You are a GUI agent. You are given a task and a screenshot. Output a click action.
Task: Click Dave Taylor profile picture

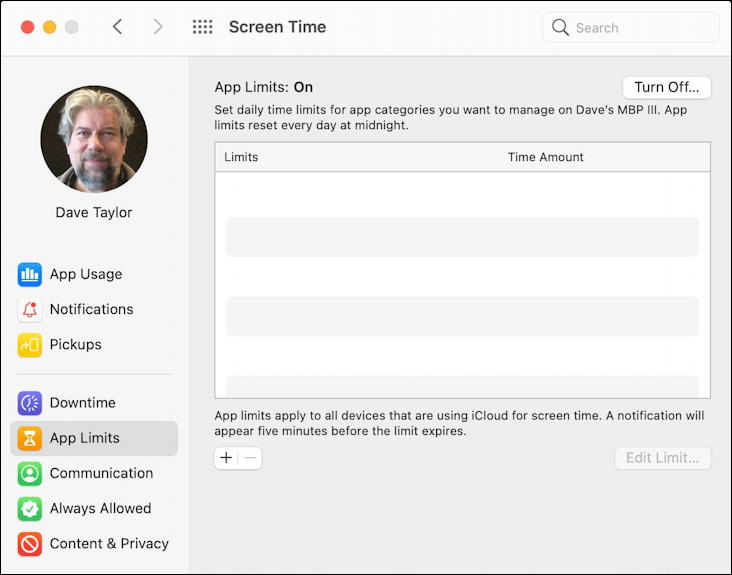[94, 139]
